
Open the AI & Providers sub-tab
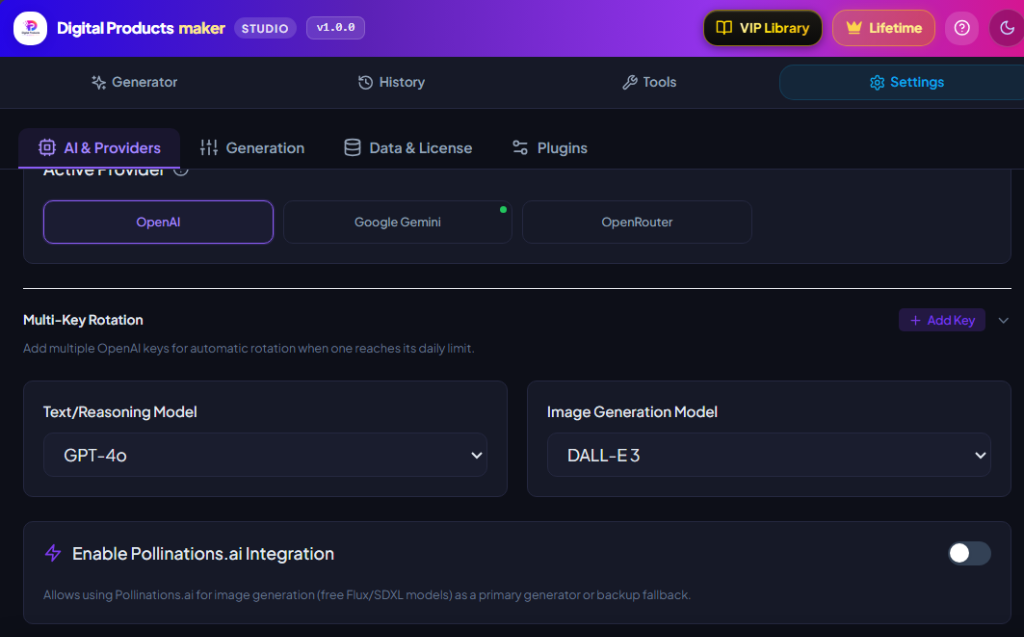click(99, 148)
